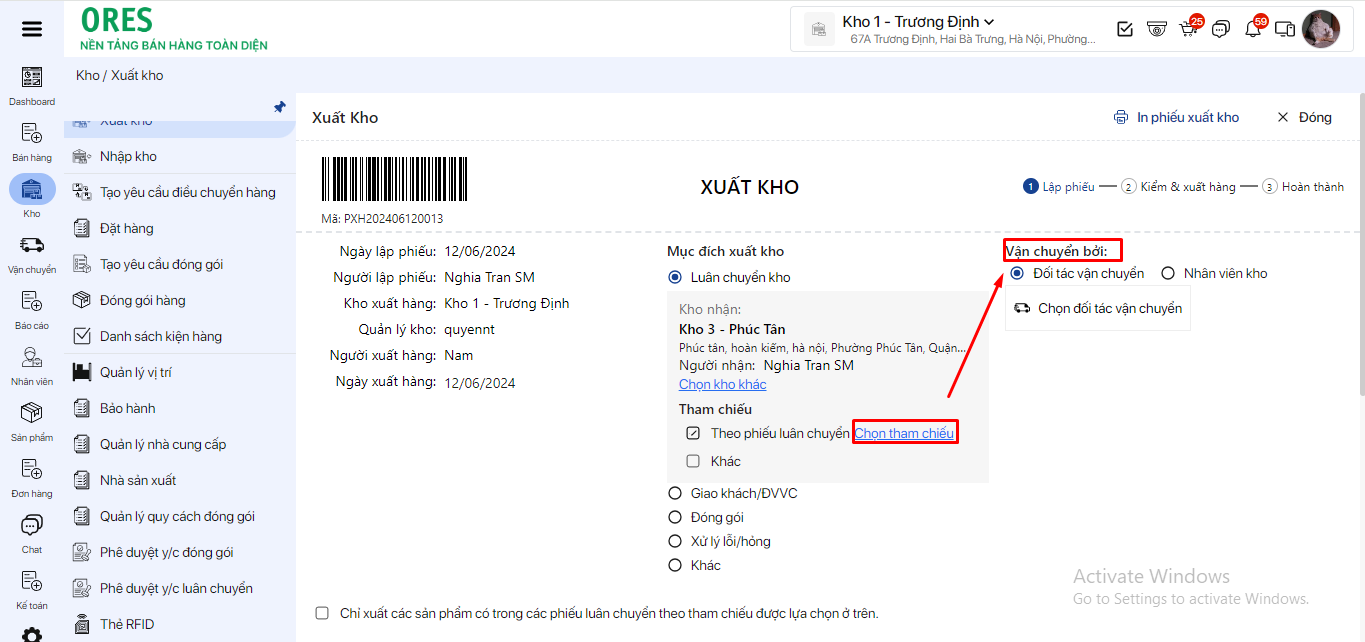Click the Chọn kho khác link
The height and width of the screenshot is (642, 1365).
pos(722,384)
